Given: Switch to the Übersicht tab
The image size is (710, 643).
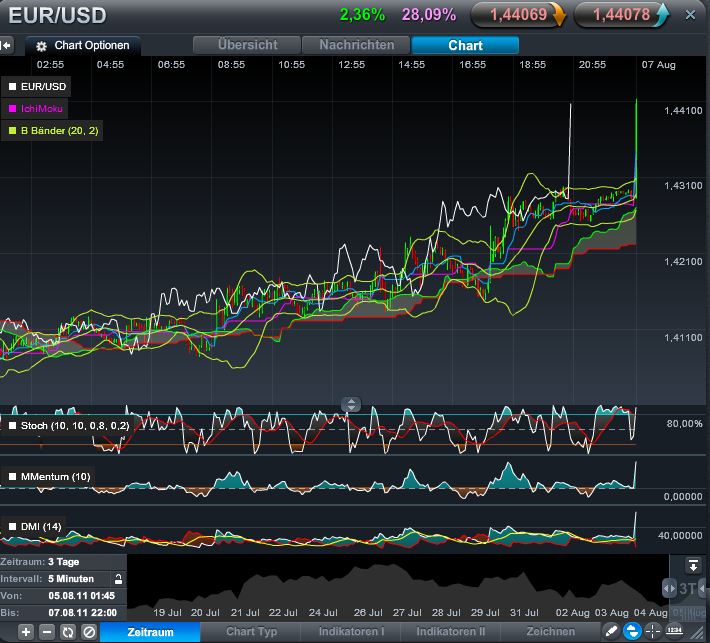Looking at the screenshot, I should point(247,45).
